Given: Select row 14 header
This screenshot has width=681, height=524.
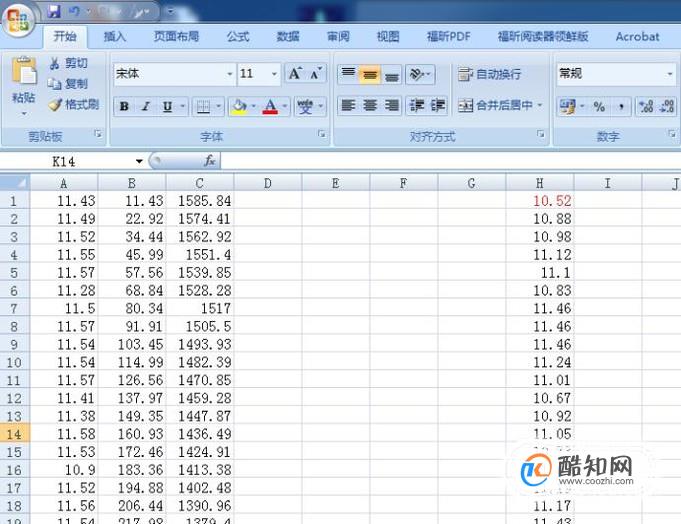Looking at the screenshot, I should coord(14,434).
